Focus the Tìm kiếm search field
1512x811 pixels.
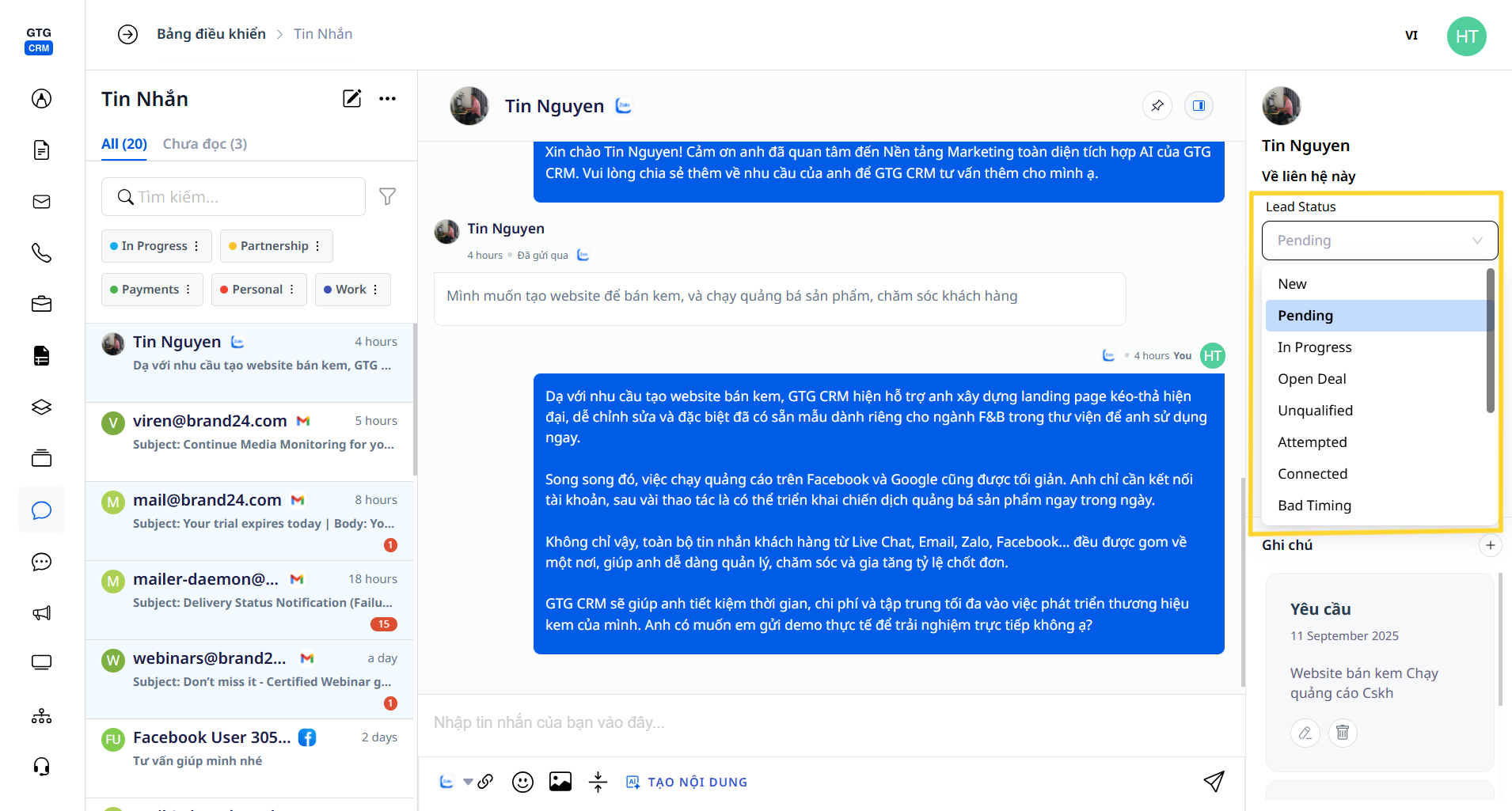[241, 197]
